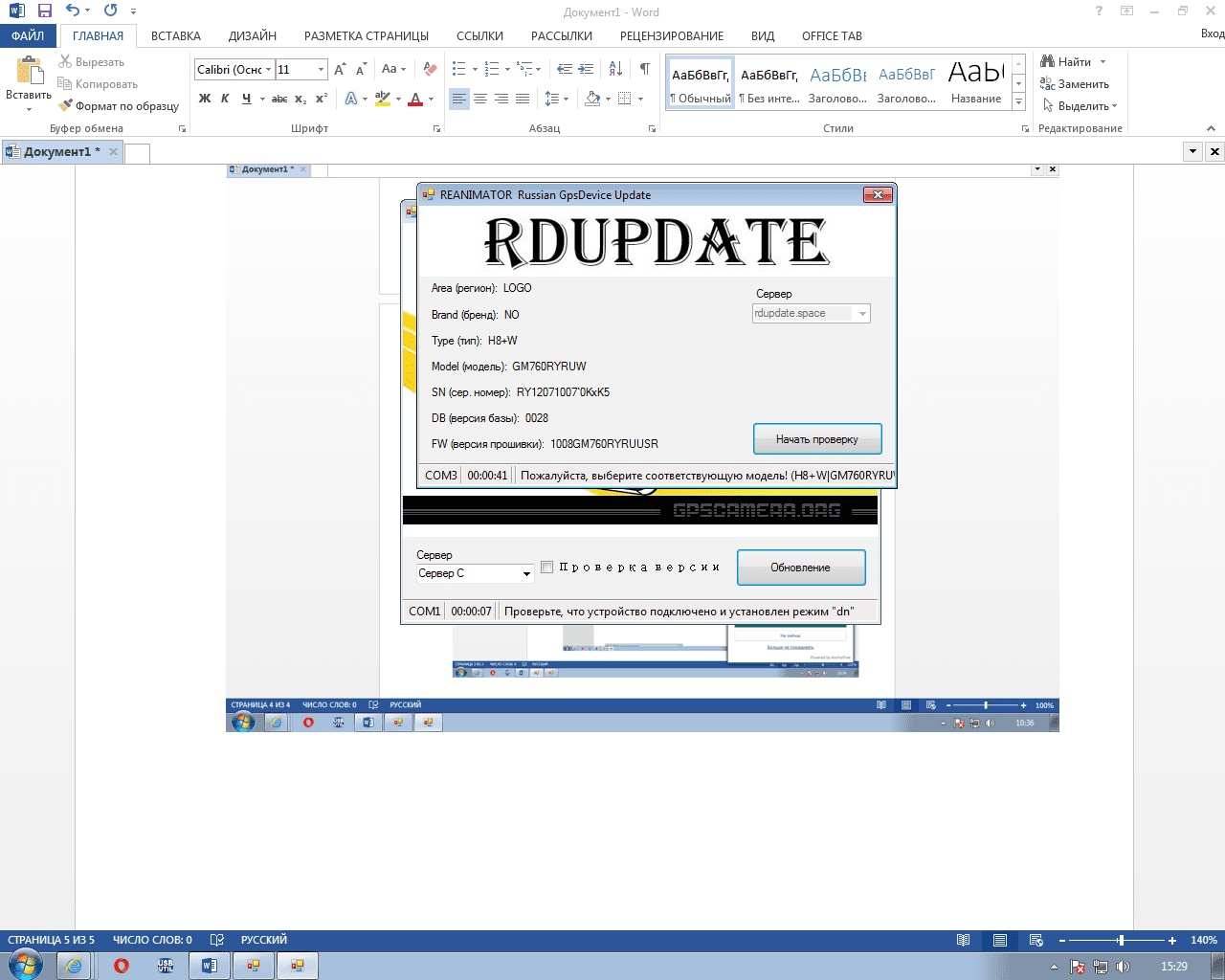The image size is (1225, 980).
Task: Apply underline (Ч) formatting
Action: tap(246, 99)
